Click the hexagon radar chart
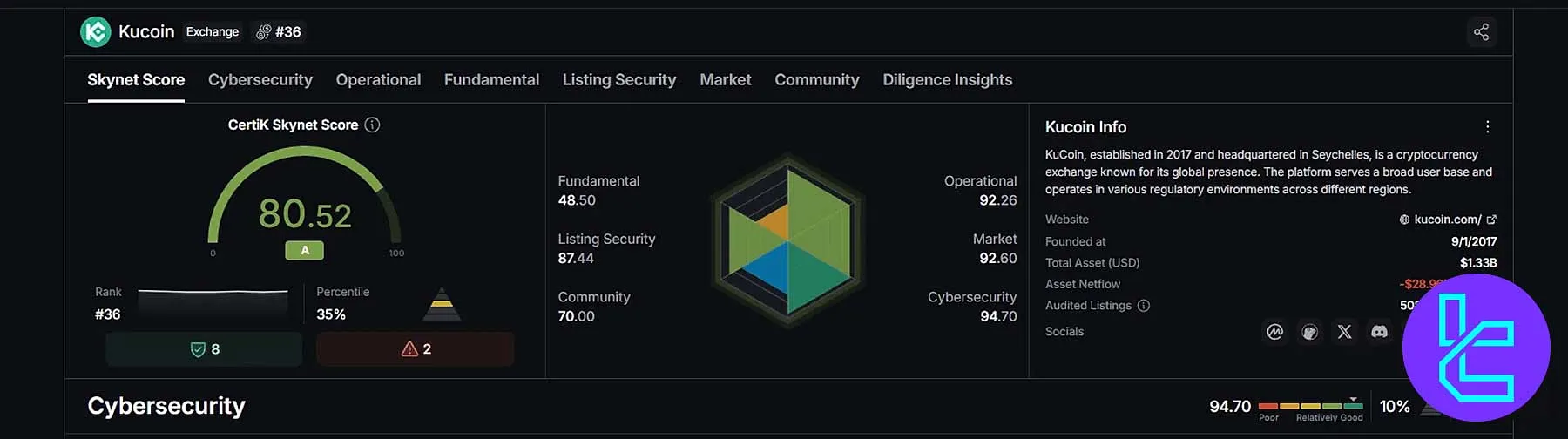 (x=787, y=241)
